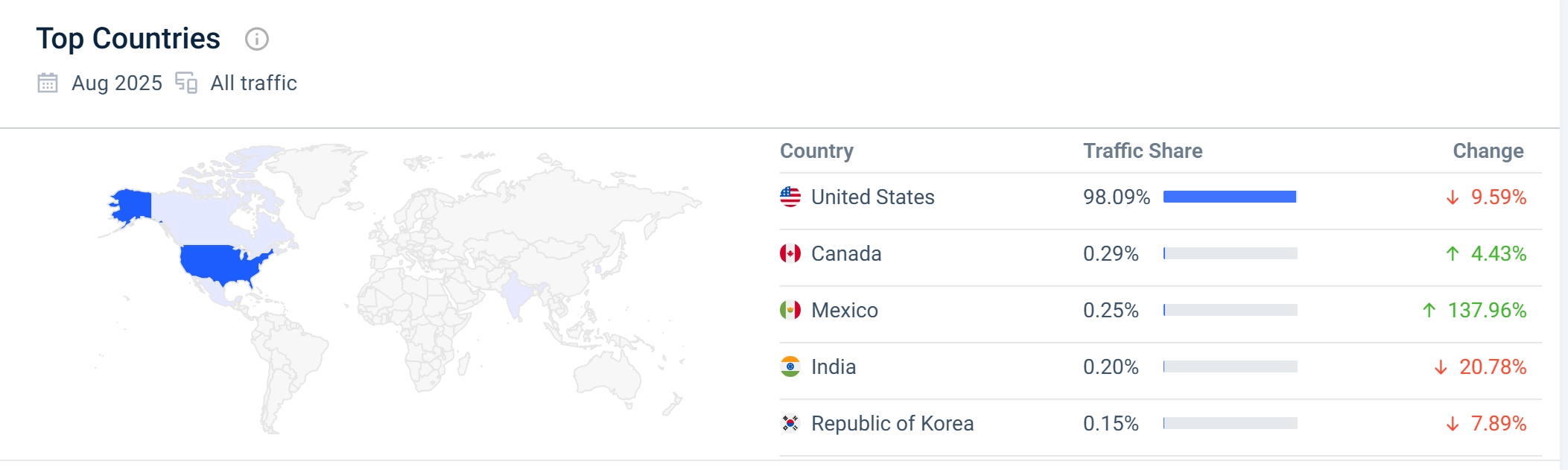
Task: Click the India flag icon
Action: coord(790,366)
